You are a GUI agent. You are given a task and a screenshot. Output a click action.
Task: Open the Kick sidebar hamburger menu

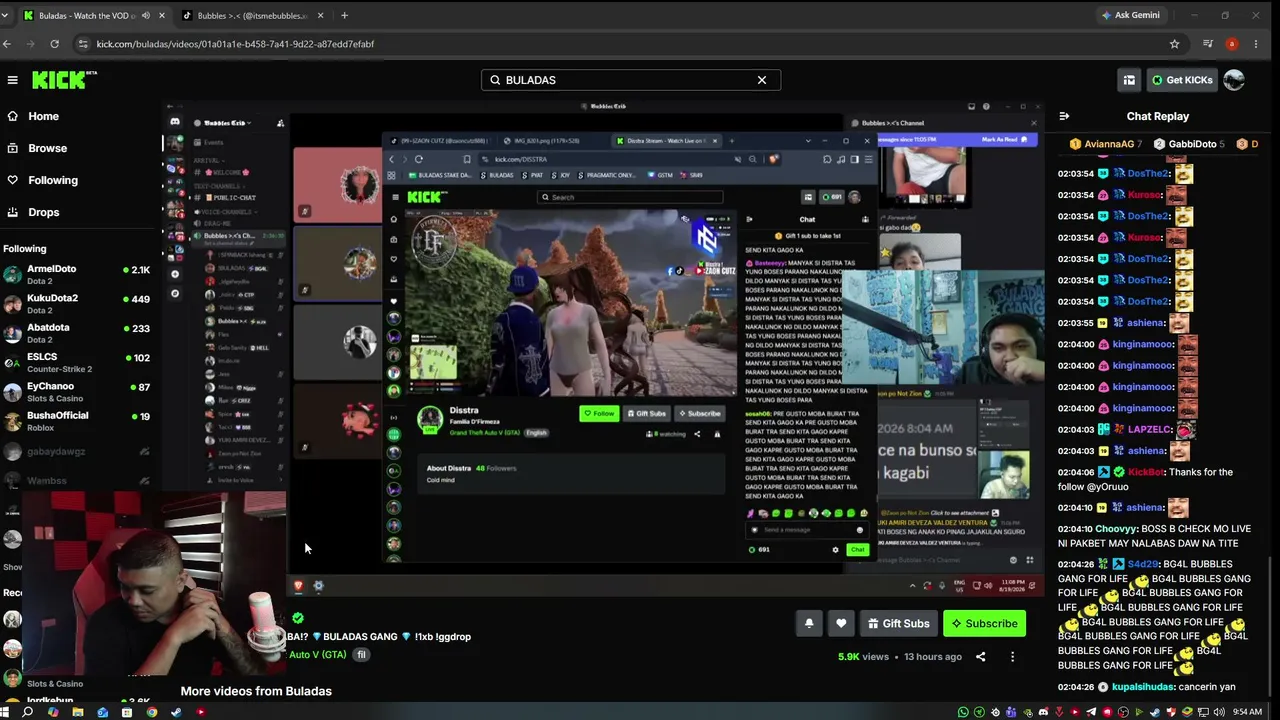tap(12, 80)
